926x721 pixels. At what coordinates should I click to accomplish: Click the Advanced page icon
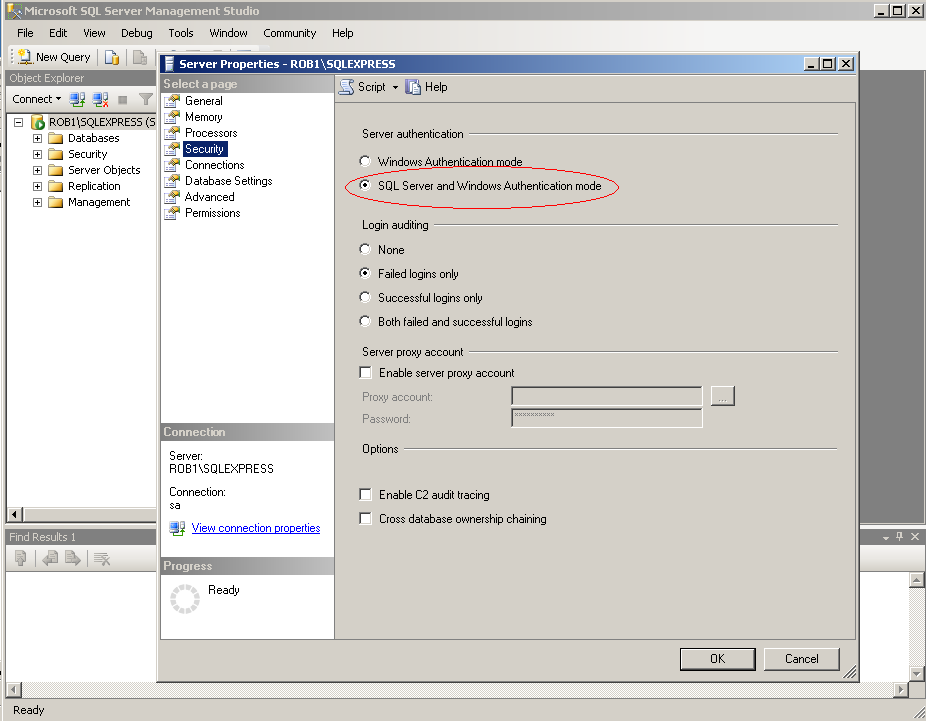(x=172, y=197)
